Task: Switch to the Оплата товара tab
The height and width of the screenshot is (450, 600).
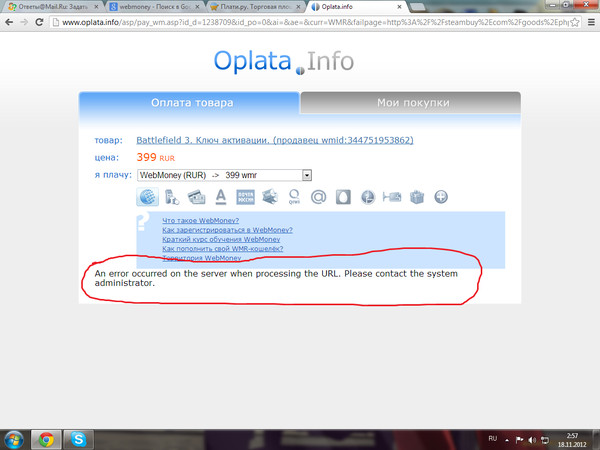Action: click(x=190, y=103)
